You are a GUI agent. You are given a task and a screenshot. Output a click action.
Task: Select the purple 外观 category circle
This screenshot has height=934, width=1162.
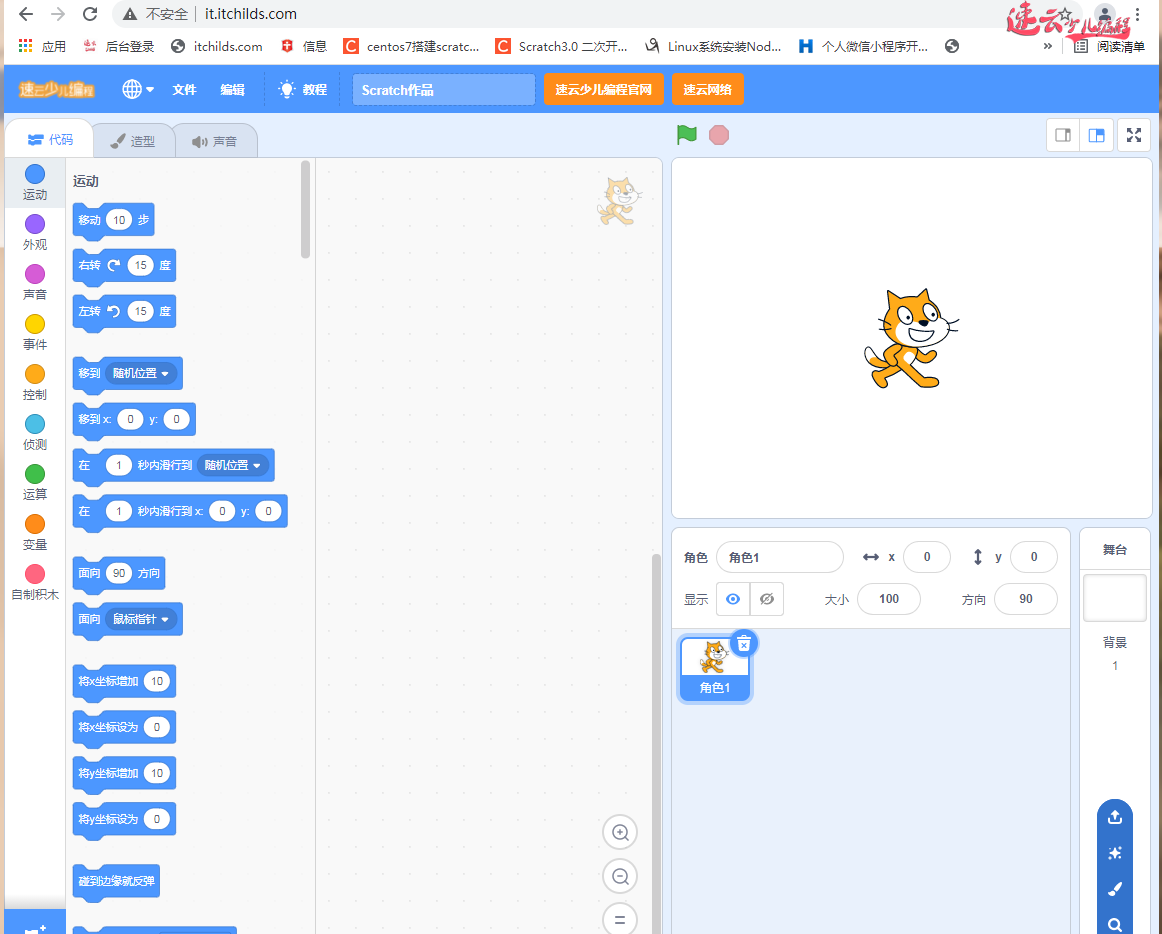pos(35,224)
